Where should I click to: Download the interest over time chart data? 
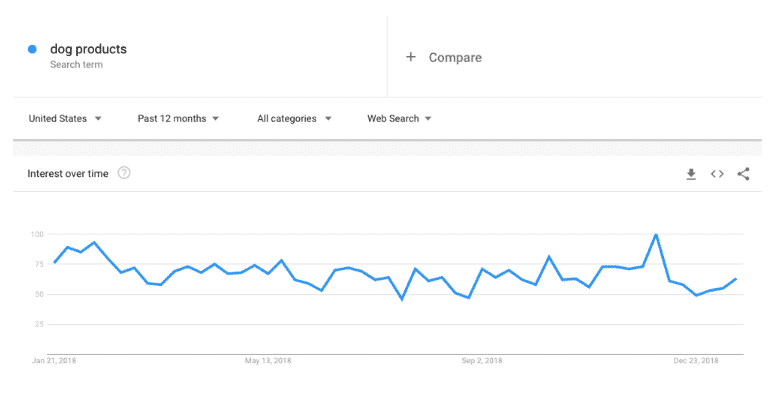691,174
